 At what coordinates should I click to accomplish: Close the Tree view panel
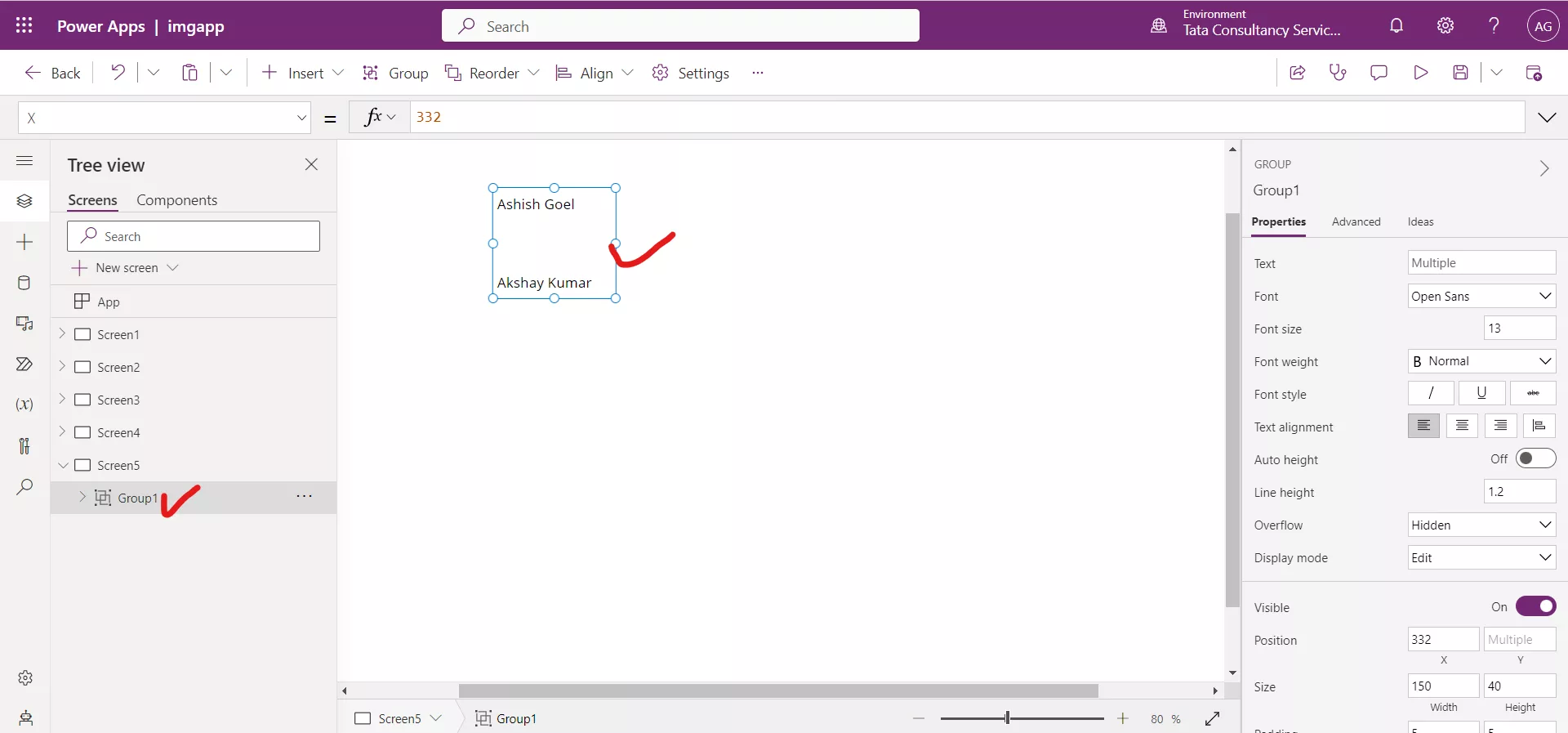[x=311, y=164]
